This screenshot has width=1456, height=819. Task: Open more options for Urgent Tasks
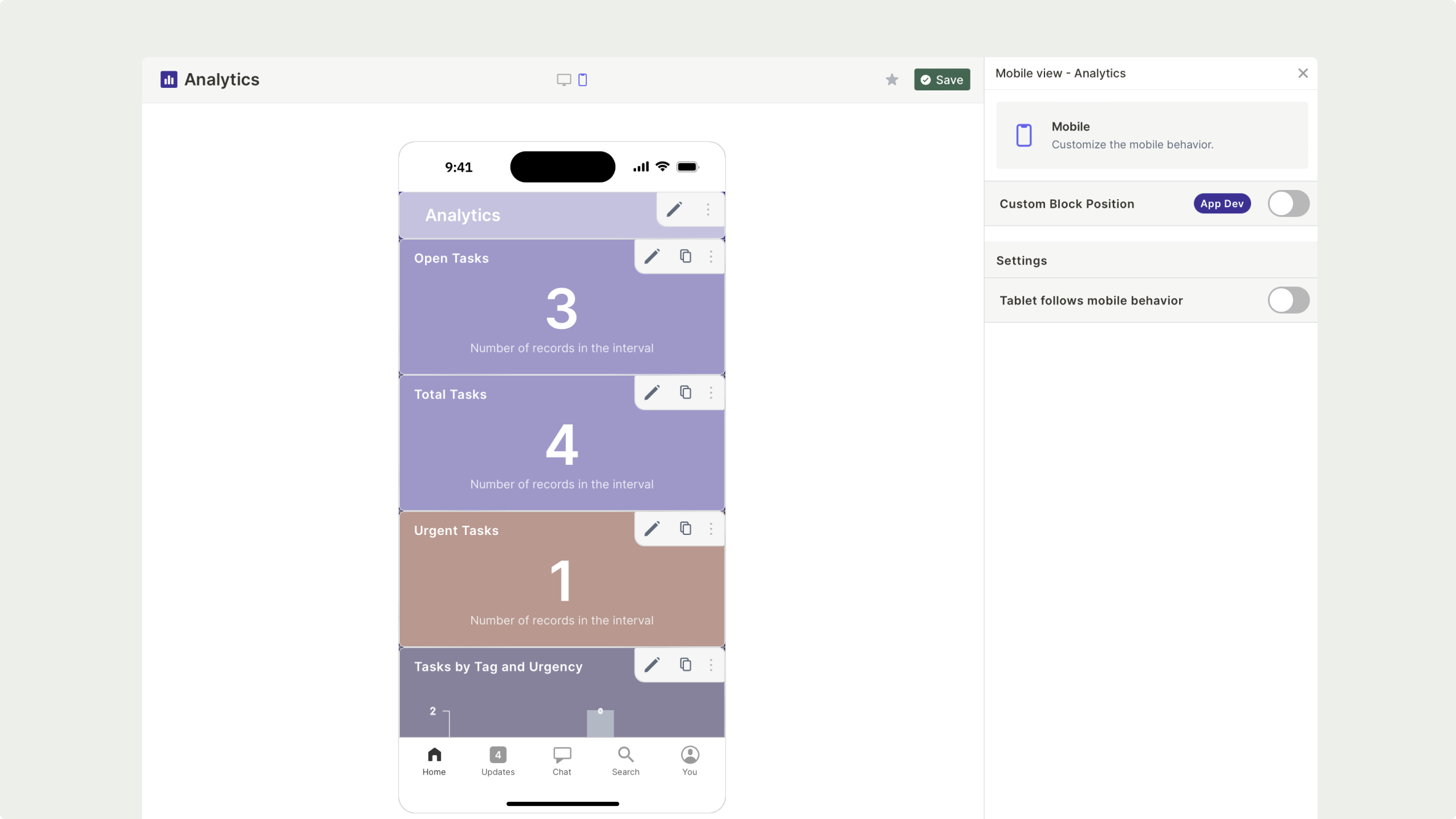(x=711, y=529)
